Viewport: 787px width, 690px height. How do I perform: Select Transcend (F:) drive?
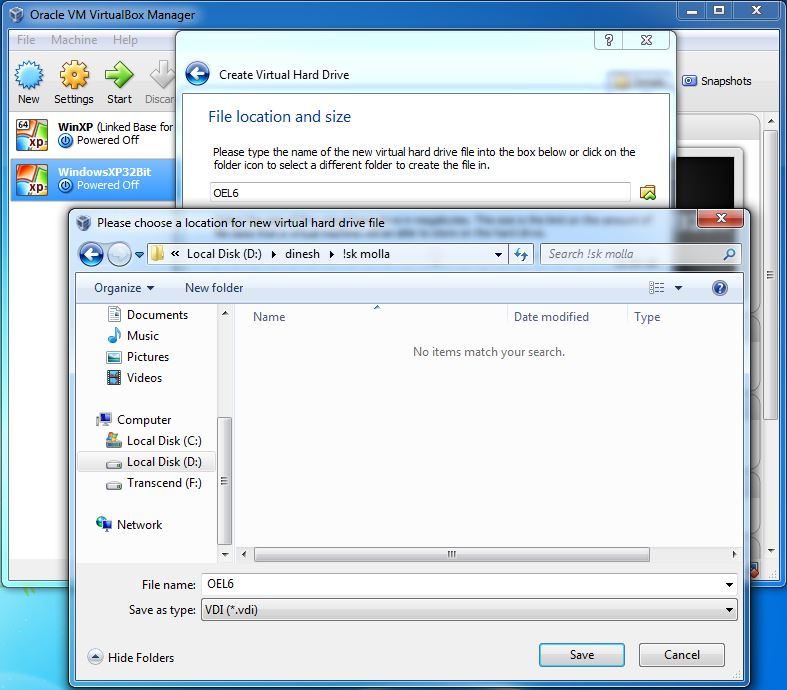click(x=154, y=483)
